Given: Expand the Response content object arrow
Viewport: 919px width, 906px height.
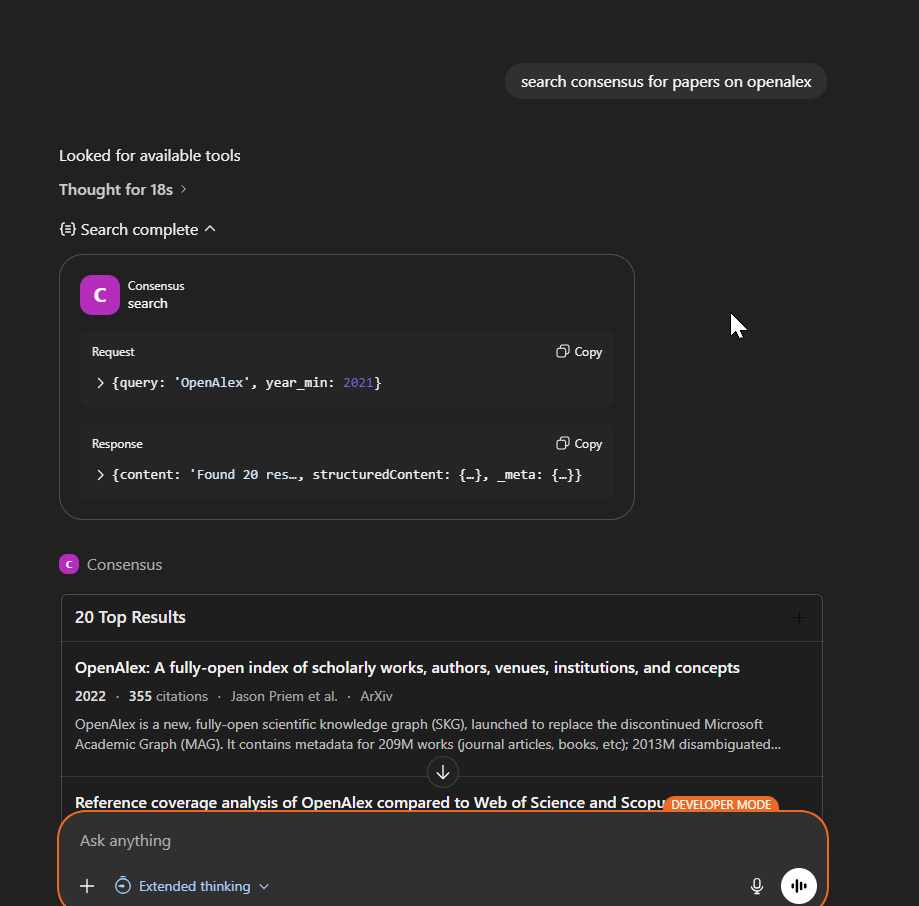Looking at the screenshot, I should (100, 475).
